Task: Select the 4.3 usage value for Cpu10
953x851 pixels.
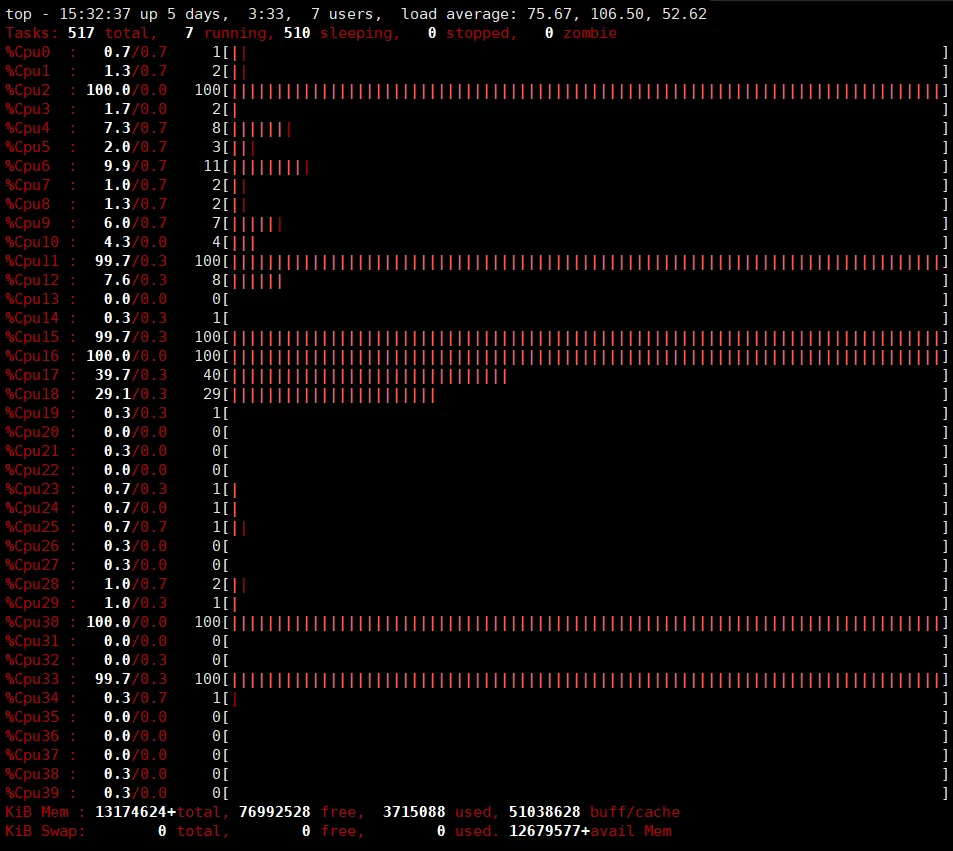Action: [x=117, y=242]
